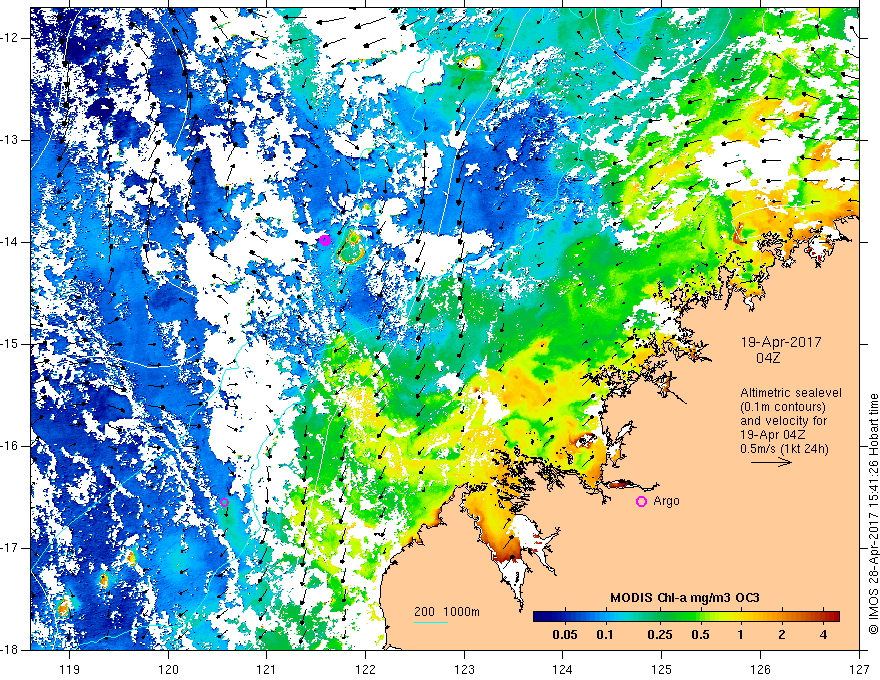Screen dimensions: 880x680
Task: Click the 'and velocity for' text line
Action: [783, 420]
